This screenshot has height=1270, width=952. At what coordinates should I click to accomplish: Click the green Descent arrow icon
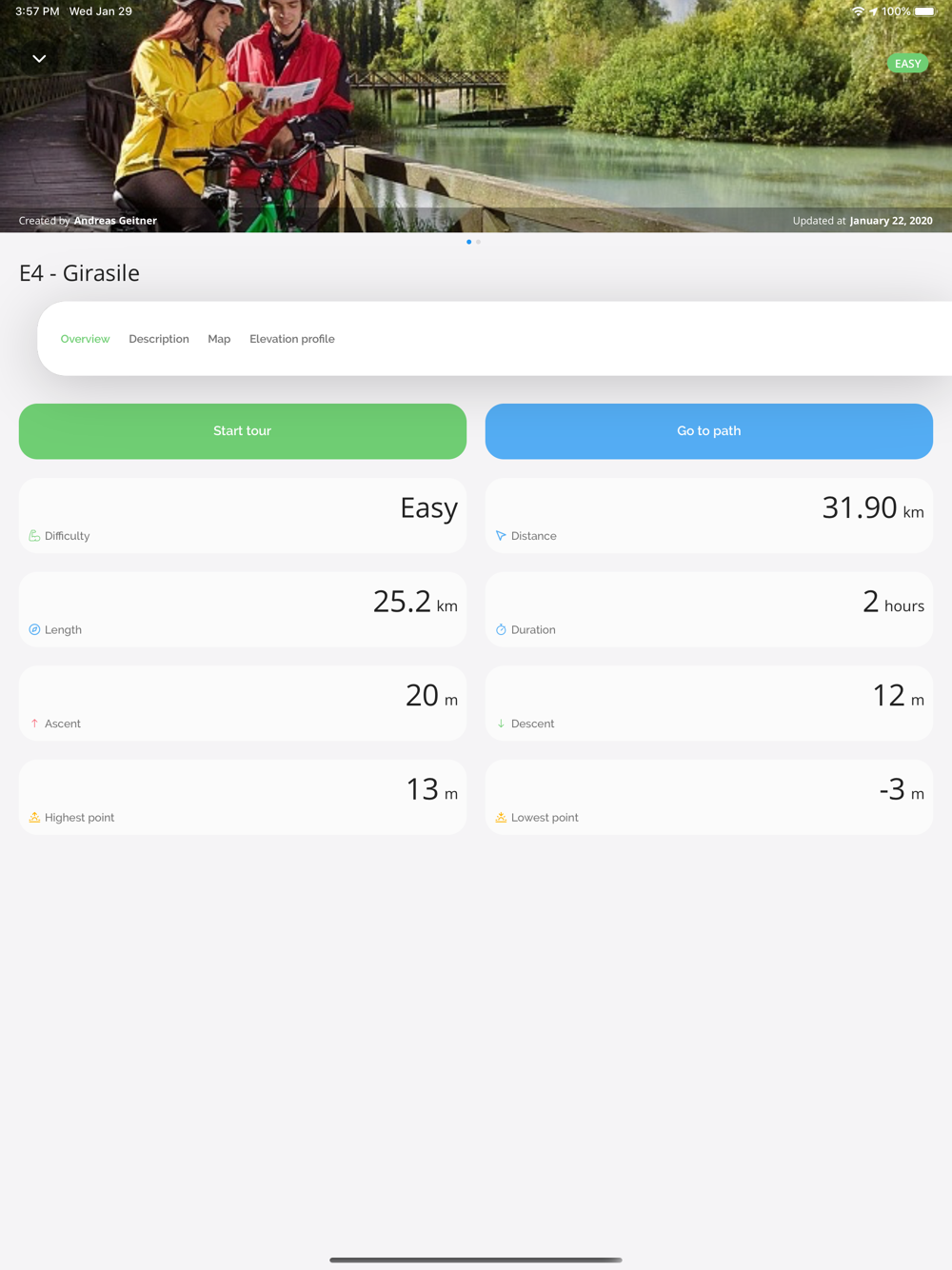pyautogui.click(x=501, y=724)
